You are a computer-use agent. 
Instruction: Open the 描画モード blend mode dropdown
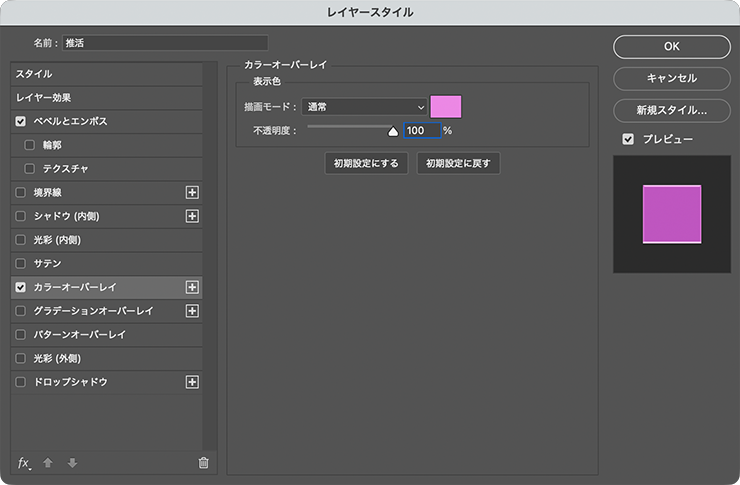(364, 107)
